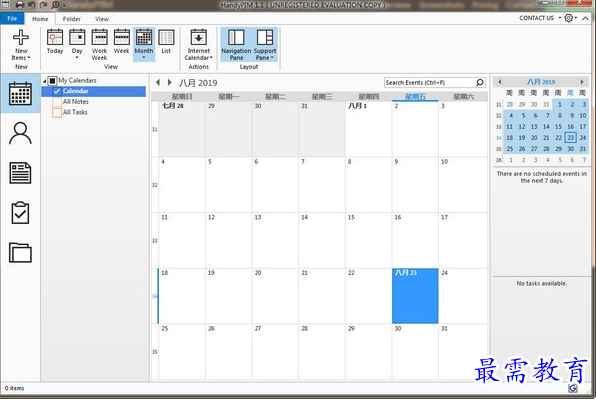Select the highlighted 八月 23 day cell
Screen dimensions: 596x402
(x=415, y=296)
